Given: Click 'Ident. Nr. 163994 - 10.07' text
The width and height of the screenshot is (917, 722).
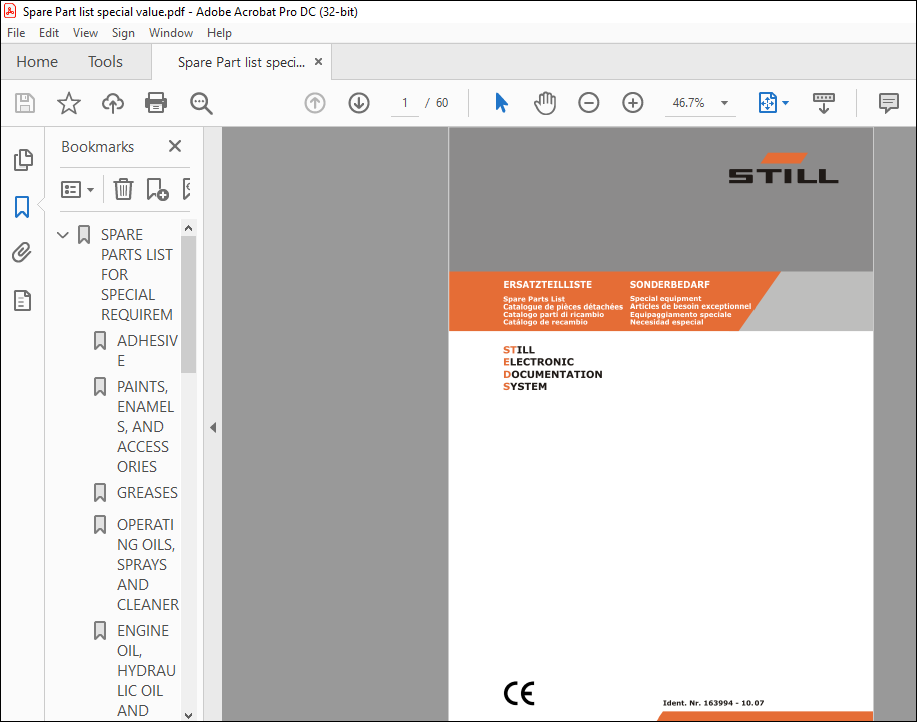Looking at the screenshot, I should (x=713, y=703).
